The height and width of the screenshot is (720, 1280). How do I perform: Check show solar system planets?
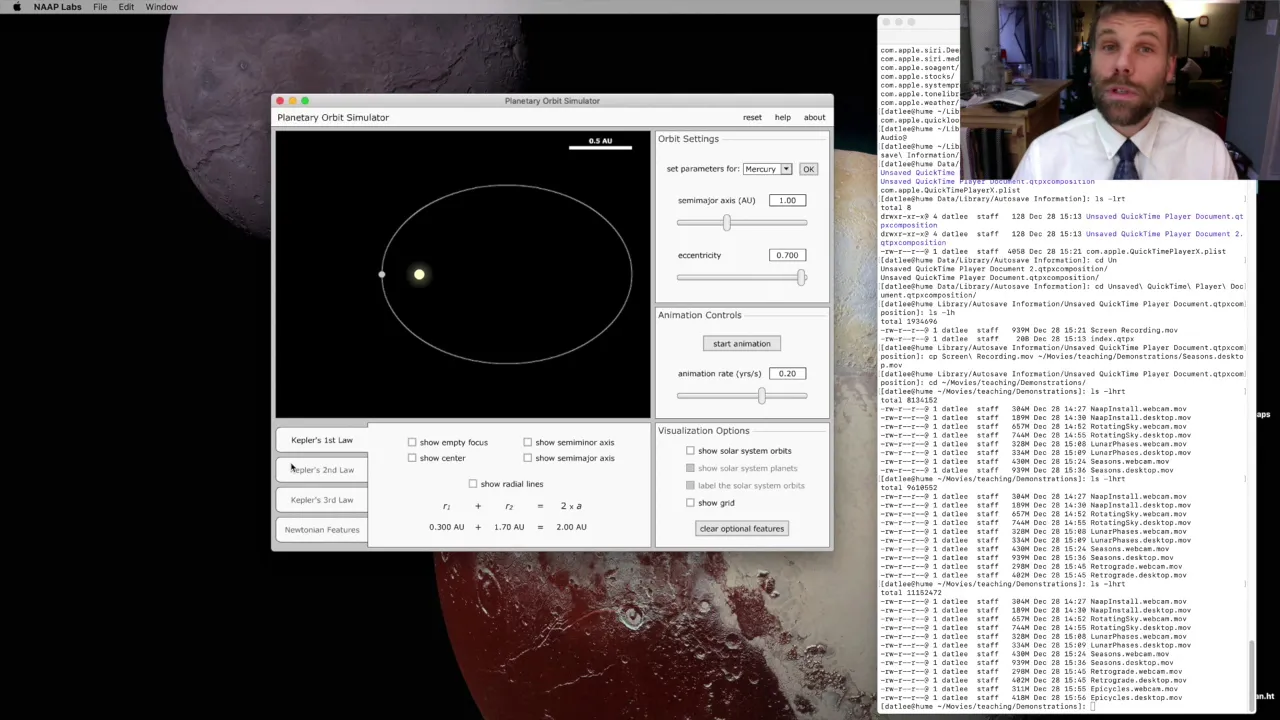690,468
